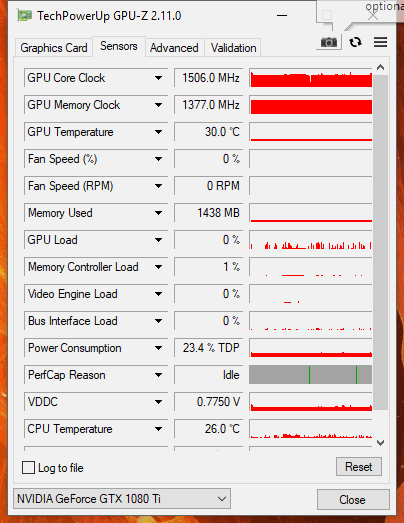Open GPU Core Clock dropdown arrow
Viewport: 404px width, 523px height.
click(158, 78)
